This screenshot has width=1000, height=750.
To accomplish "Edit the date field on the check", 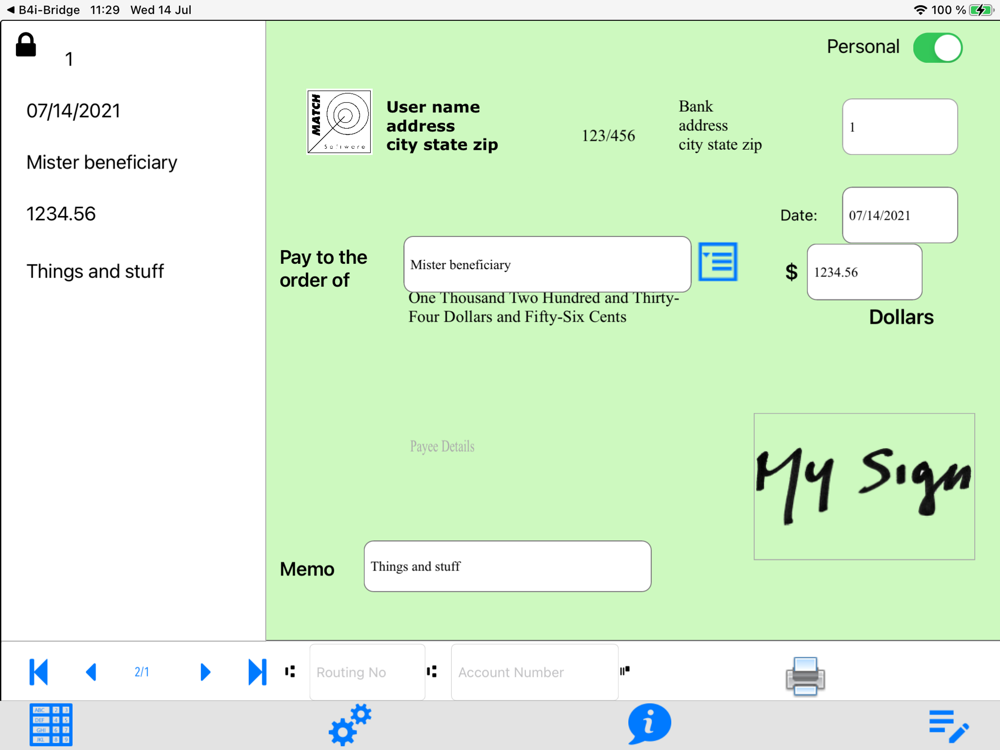I will [899, 215].
